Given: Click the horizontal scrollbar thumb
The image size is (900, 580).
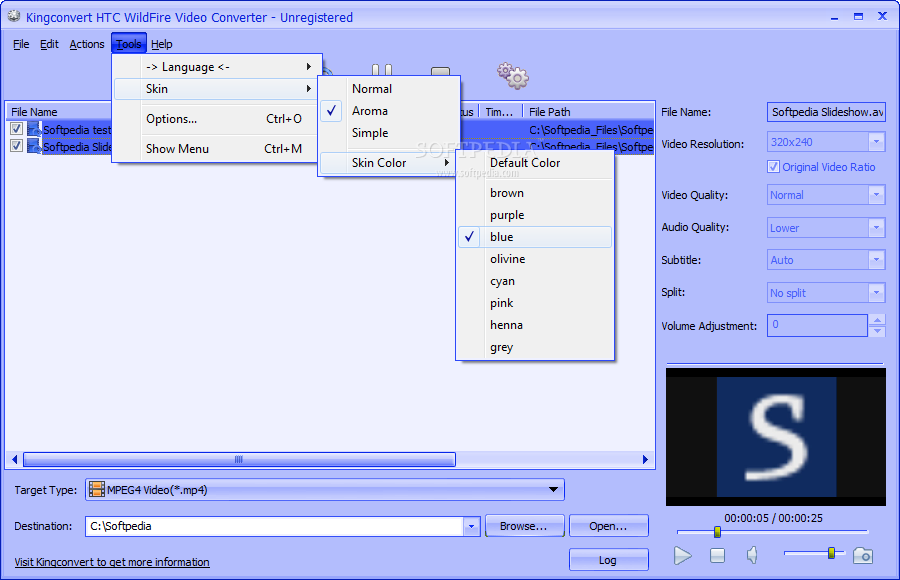Looking at the screenshot, I should (239, 459).
